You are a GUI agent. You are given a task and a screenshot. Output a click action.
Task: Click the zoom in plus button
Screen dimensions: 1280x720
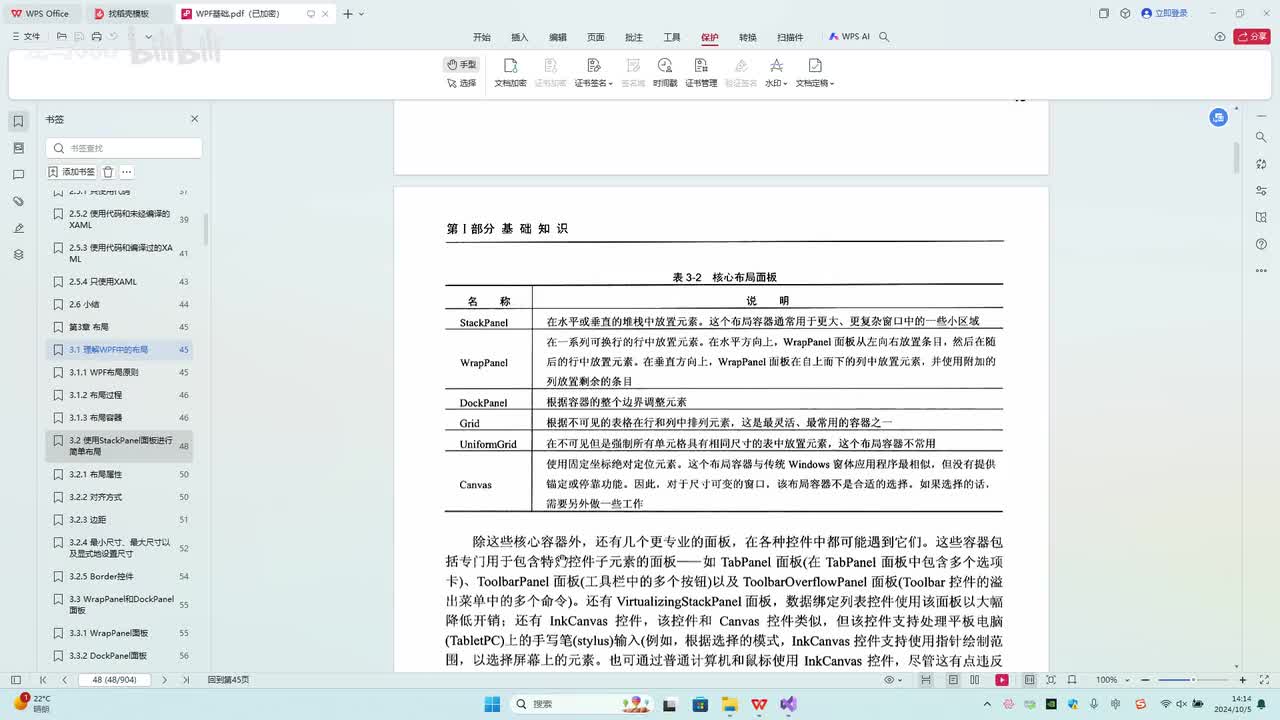tap(1243, 680)
